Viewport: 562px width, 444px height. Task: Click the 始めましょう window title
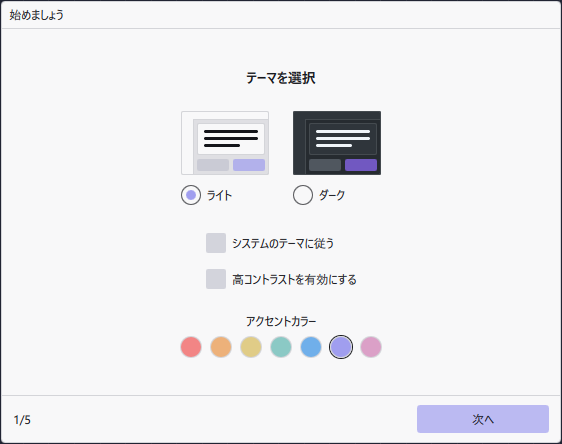(37, 15)
